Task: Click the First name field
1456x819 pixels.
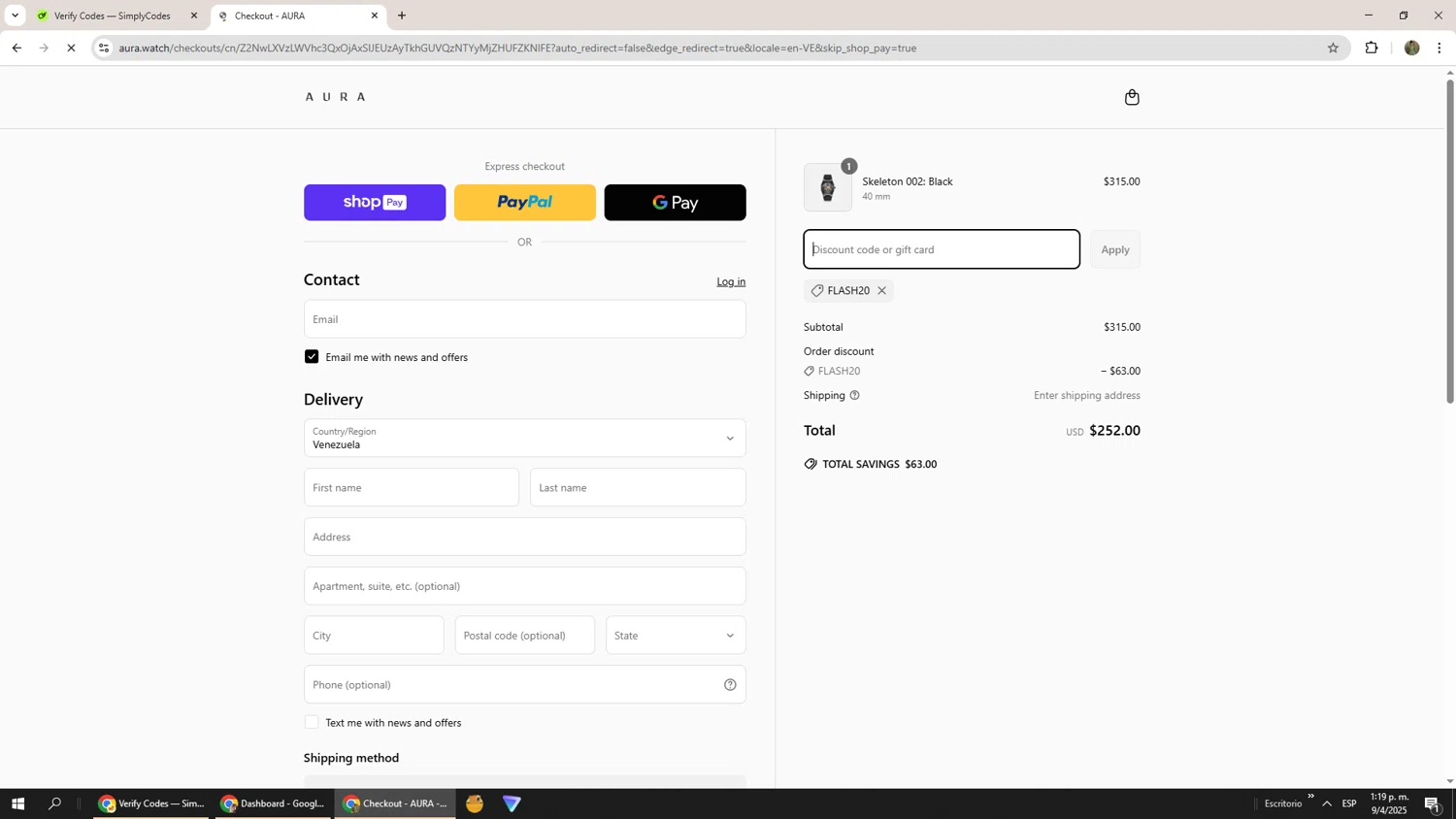Action: click(x=412, y=488)
